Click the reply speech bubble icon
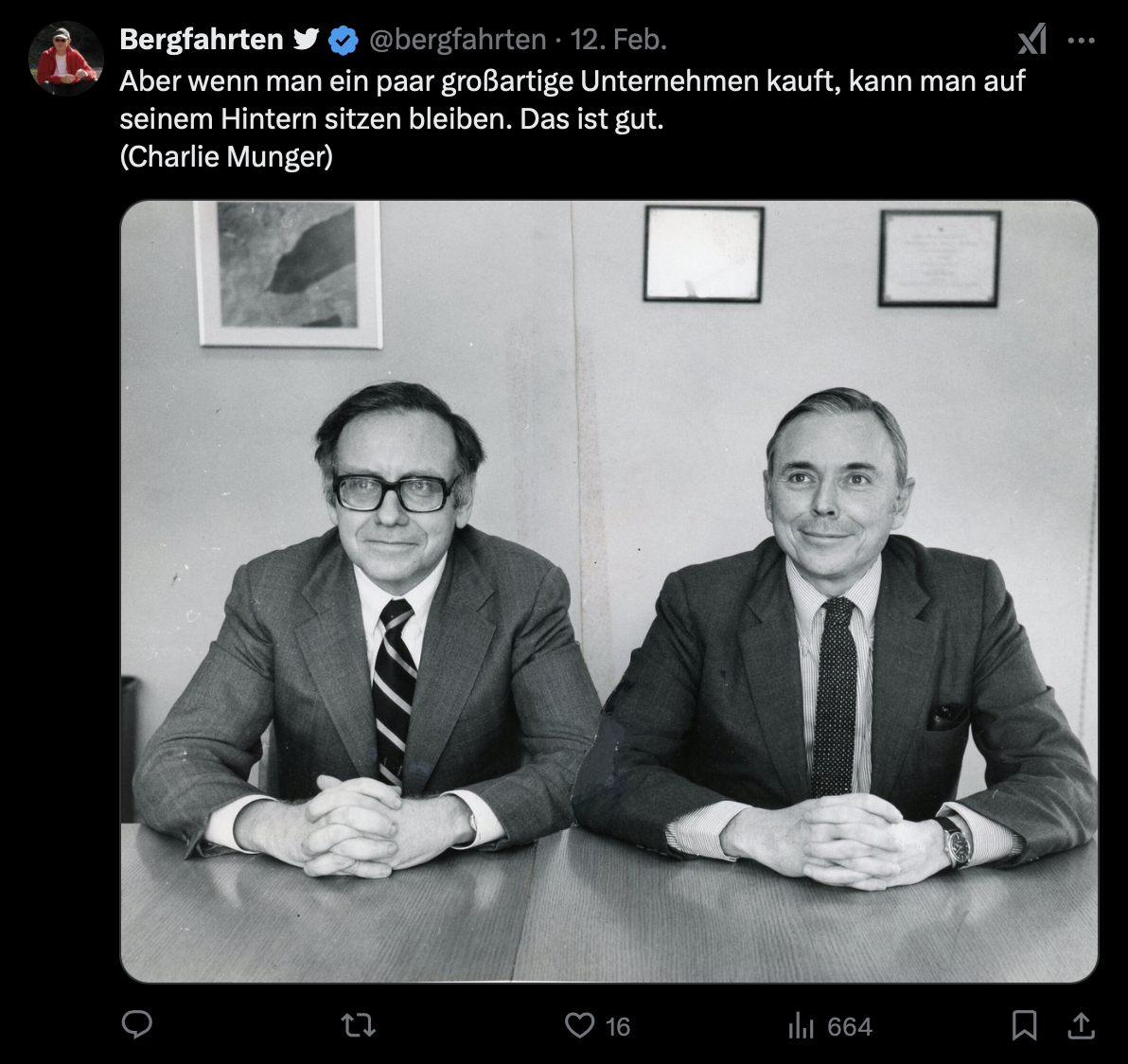 (x=136, y=1024)
